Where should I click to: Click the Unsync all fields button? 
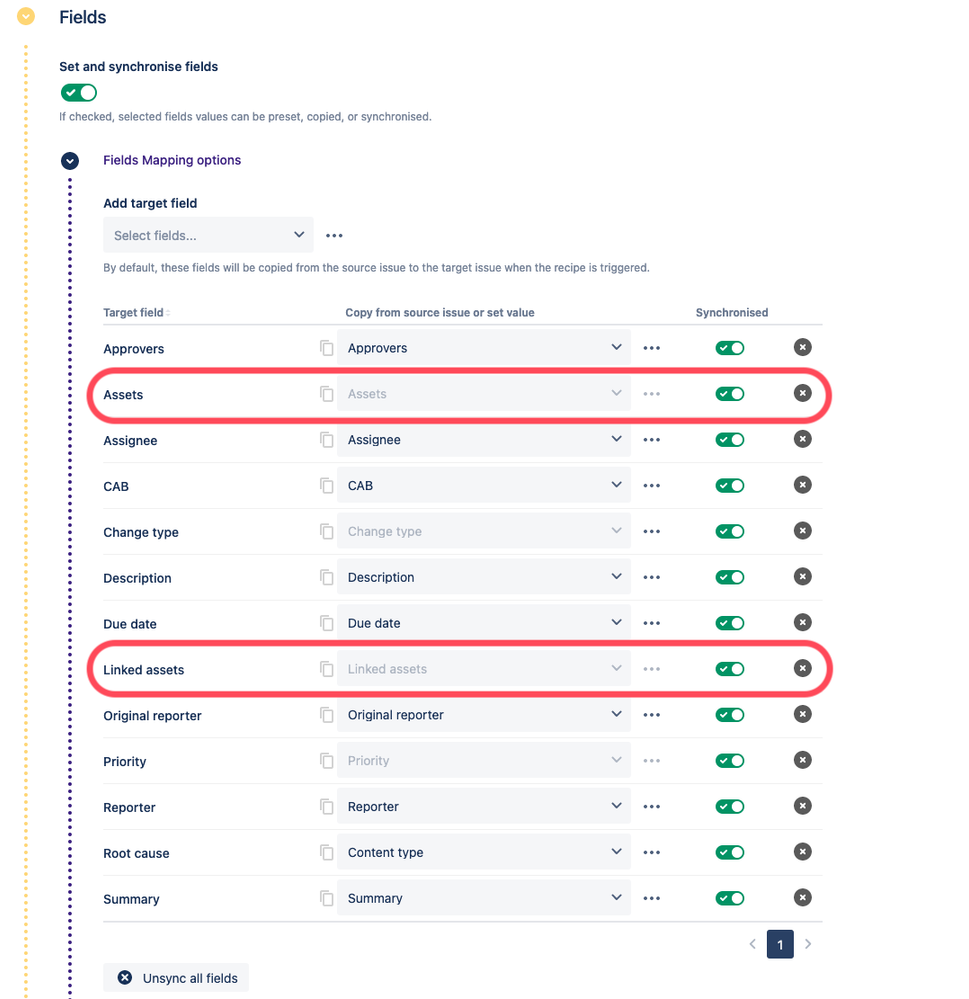click(176, 977)
